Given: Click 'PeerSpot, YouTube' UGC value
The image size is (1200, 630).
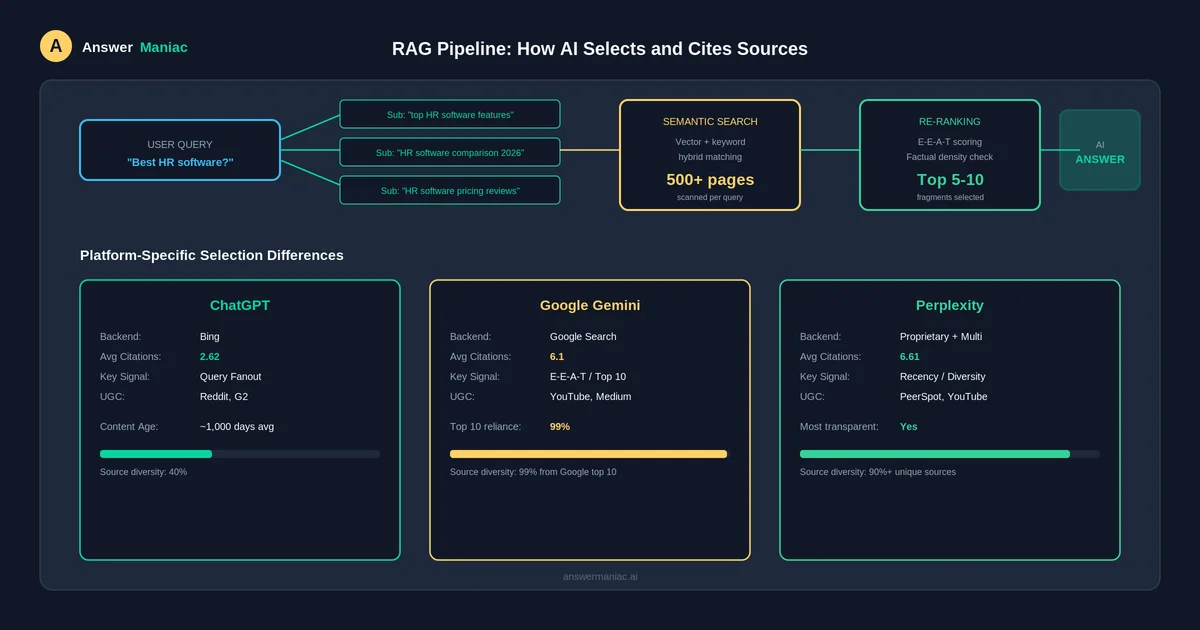Looking at the screenshot, I should [x=943, y=397].
